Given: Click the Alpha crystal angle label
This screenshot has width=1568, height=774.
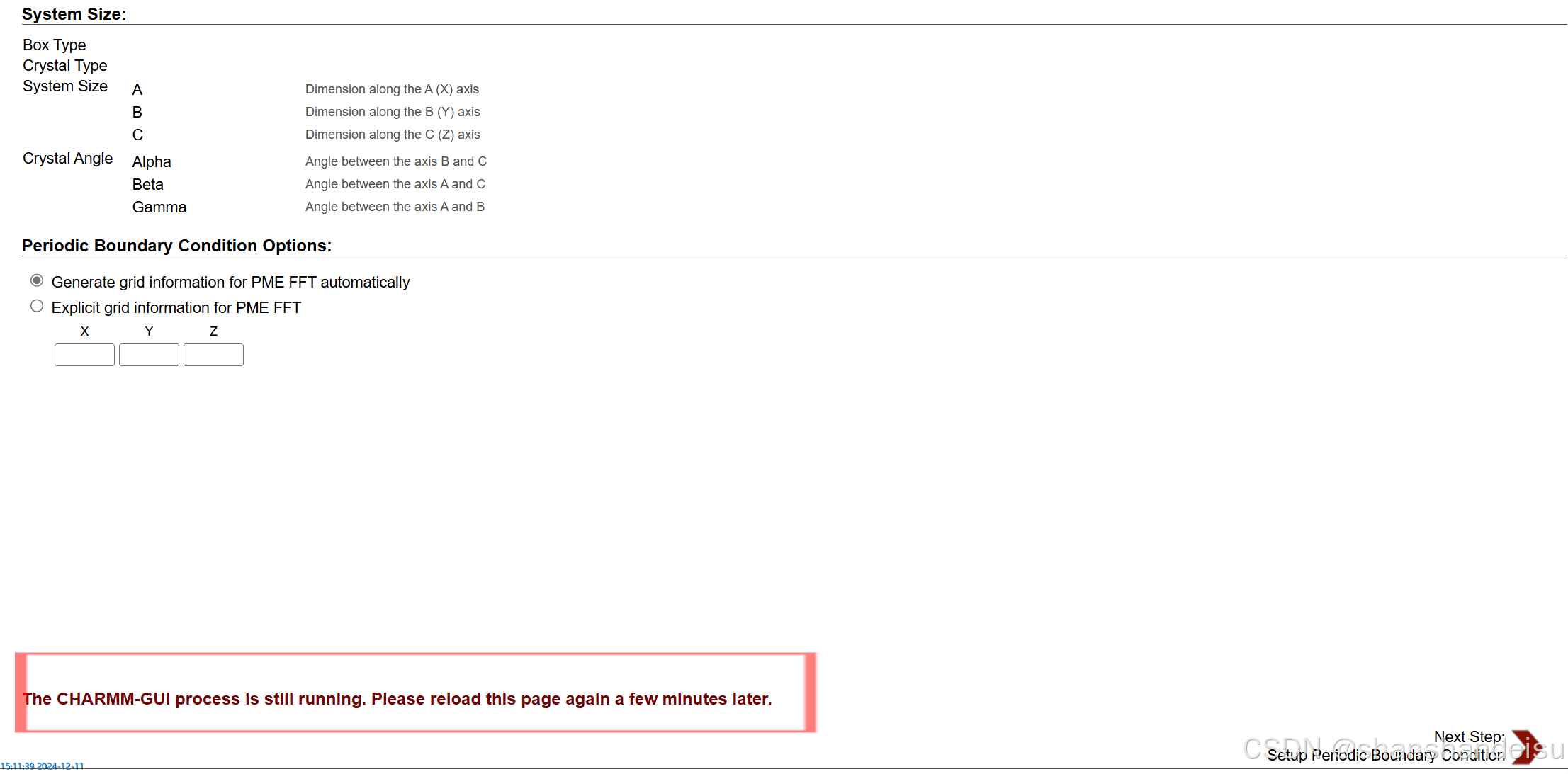Looking at the screenshot, I should [152, 161].
